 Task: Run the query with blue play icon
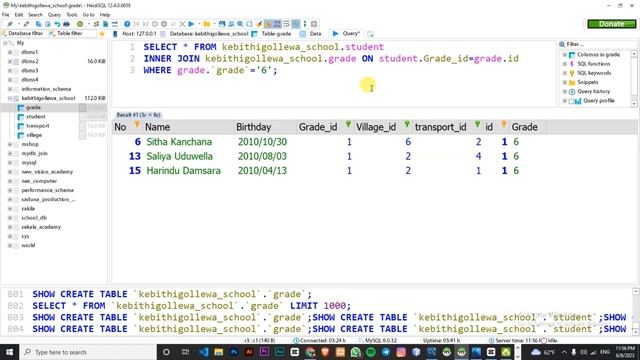click(191, 24)
